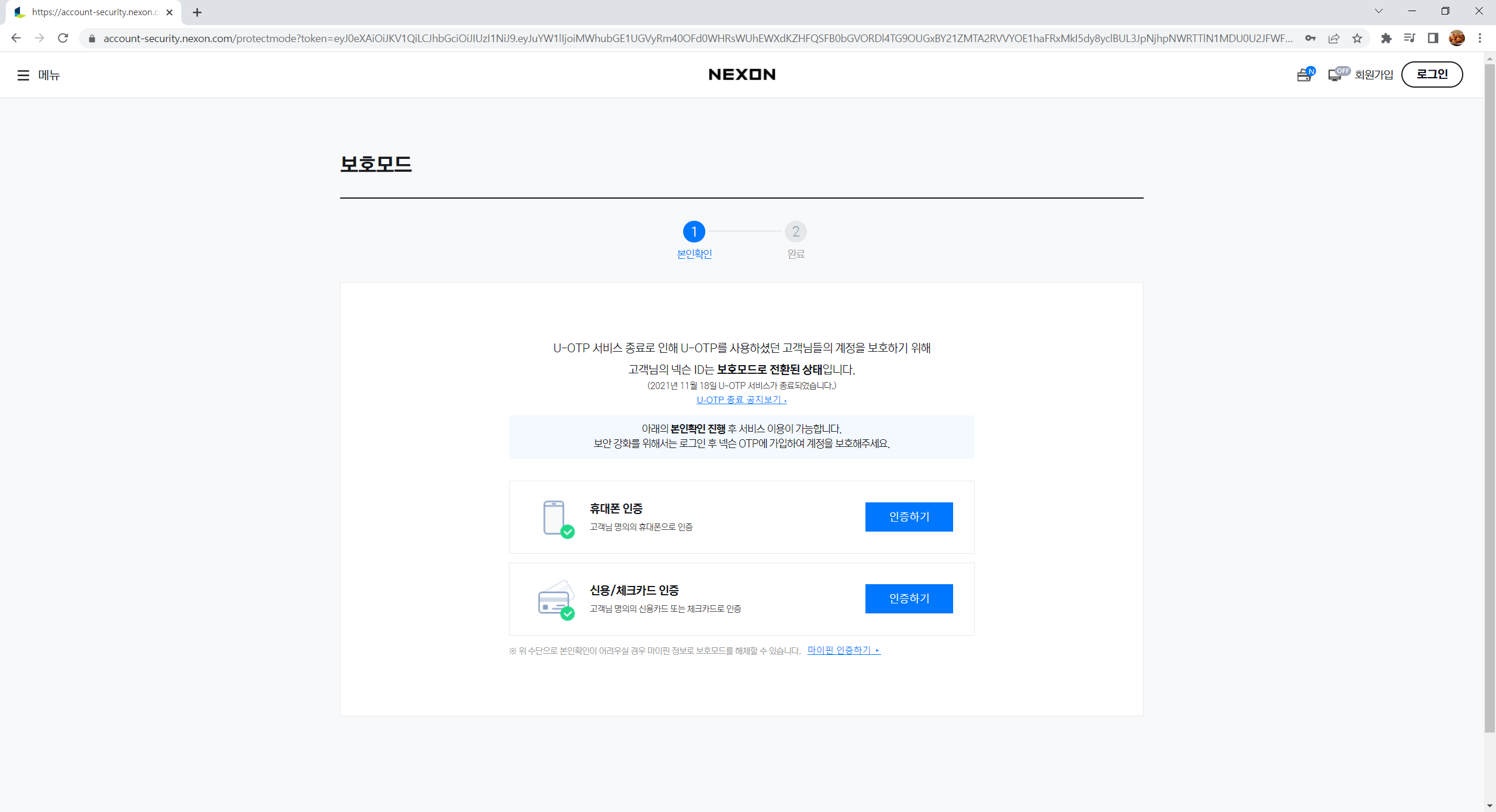Click the 휴대폰 인증 title text
1496x812 pixels.
click(616, 509)
